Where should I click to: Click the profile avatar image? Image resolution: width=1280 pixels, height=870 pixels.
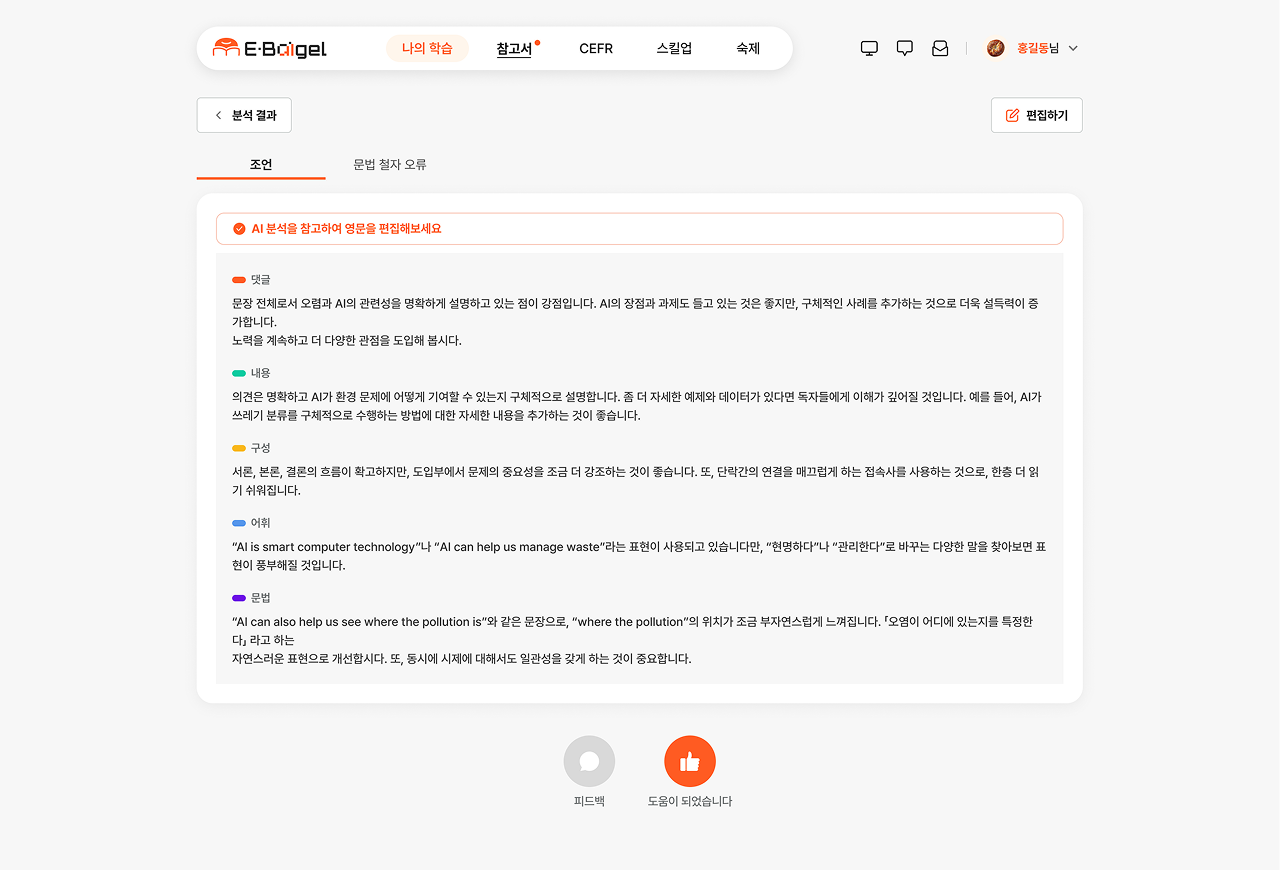[x=995, y=47]
